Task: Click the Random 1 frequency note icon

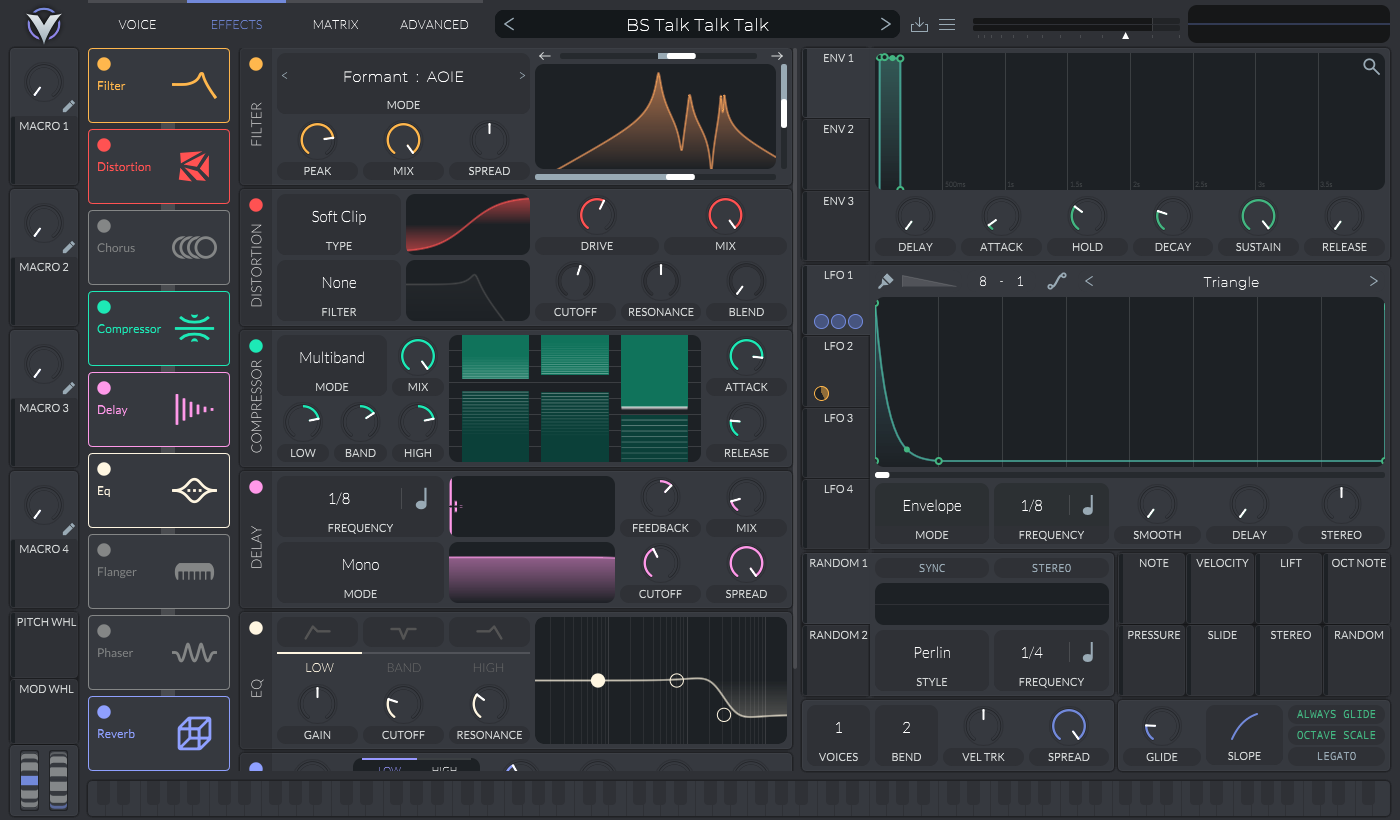Action: (x=1088, y=652)
